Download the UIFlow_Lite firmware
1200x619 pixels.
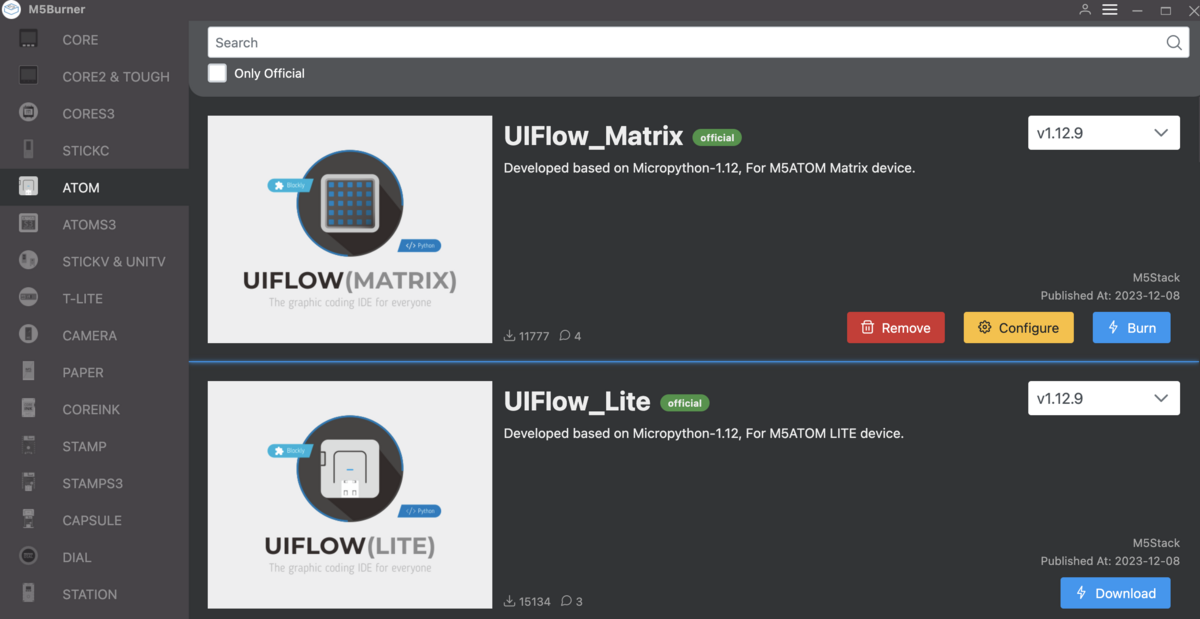[1115, 593]
